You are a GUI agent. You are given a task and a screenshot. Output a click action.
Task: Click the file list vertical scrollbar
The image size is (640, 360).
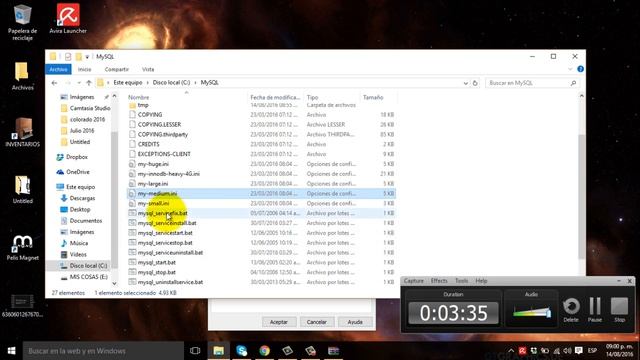pos(581,196)
